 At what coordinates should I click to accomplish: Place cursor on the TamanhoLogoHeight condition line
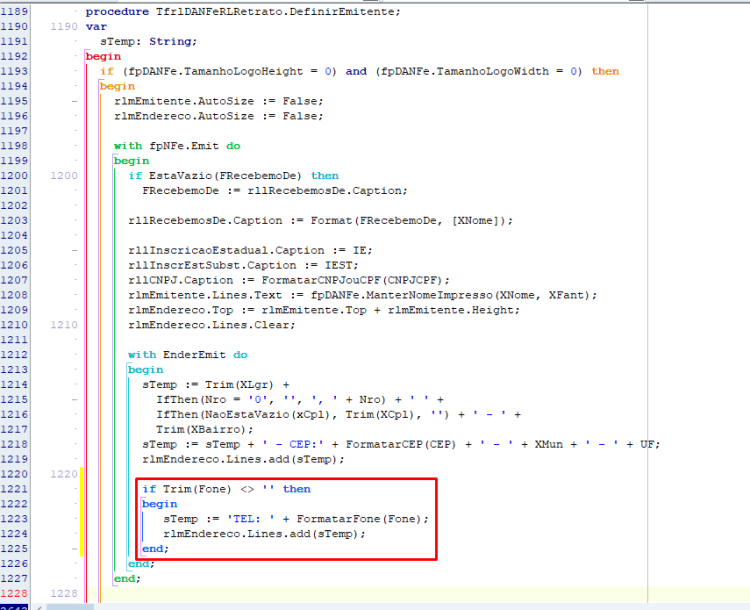pos(359,71)
